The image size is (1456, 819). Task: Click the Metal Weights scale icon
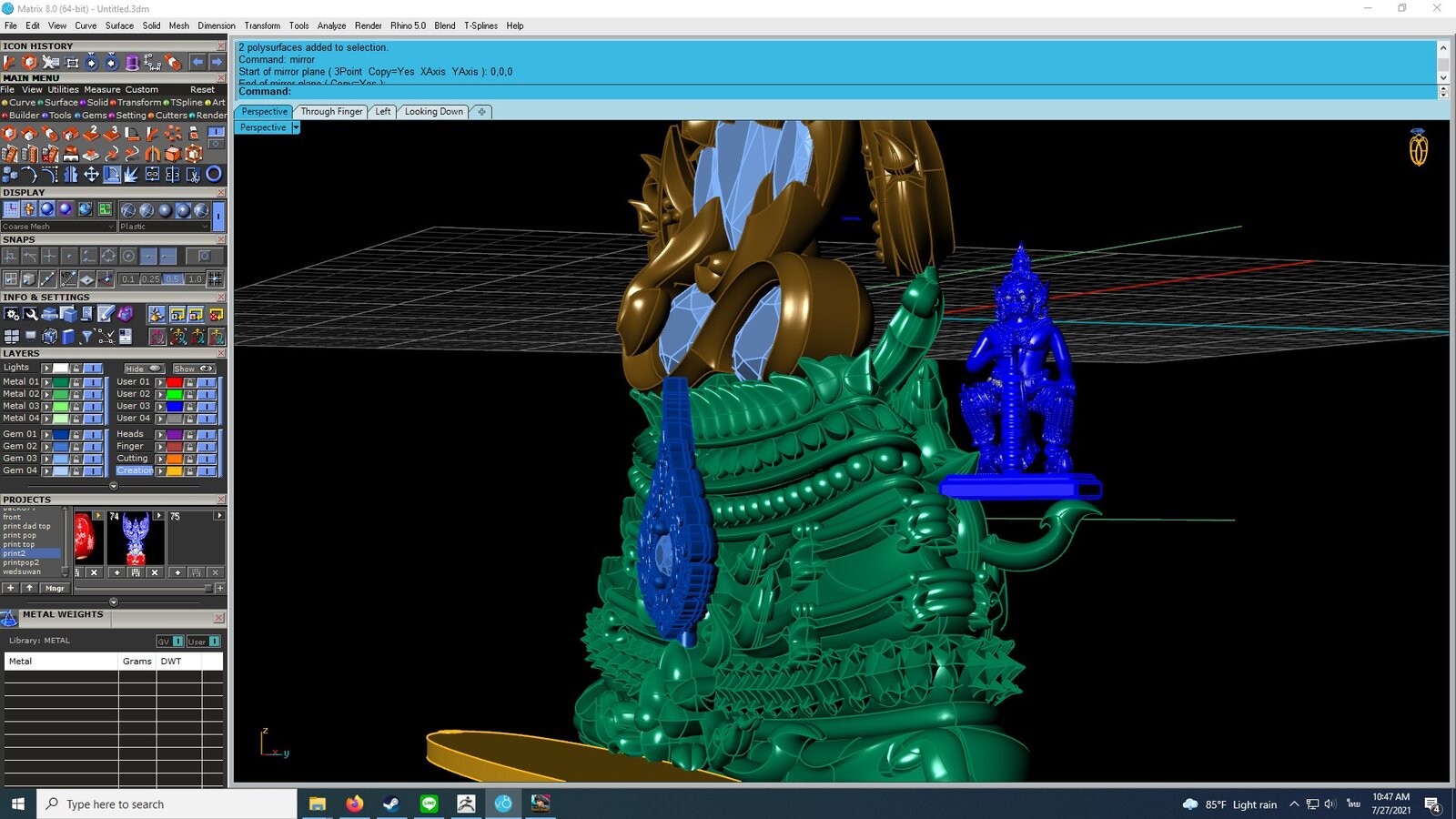tap(9, 619)
